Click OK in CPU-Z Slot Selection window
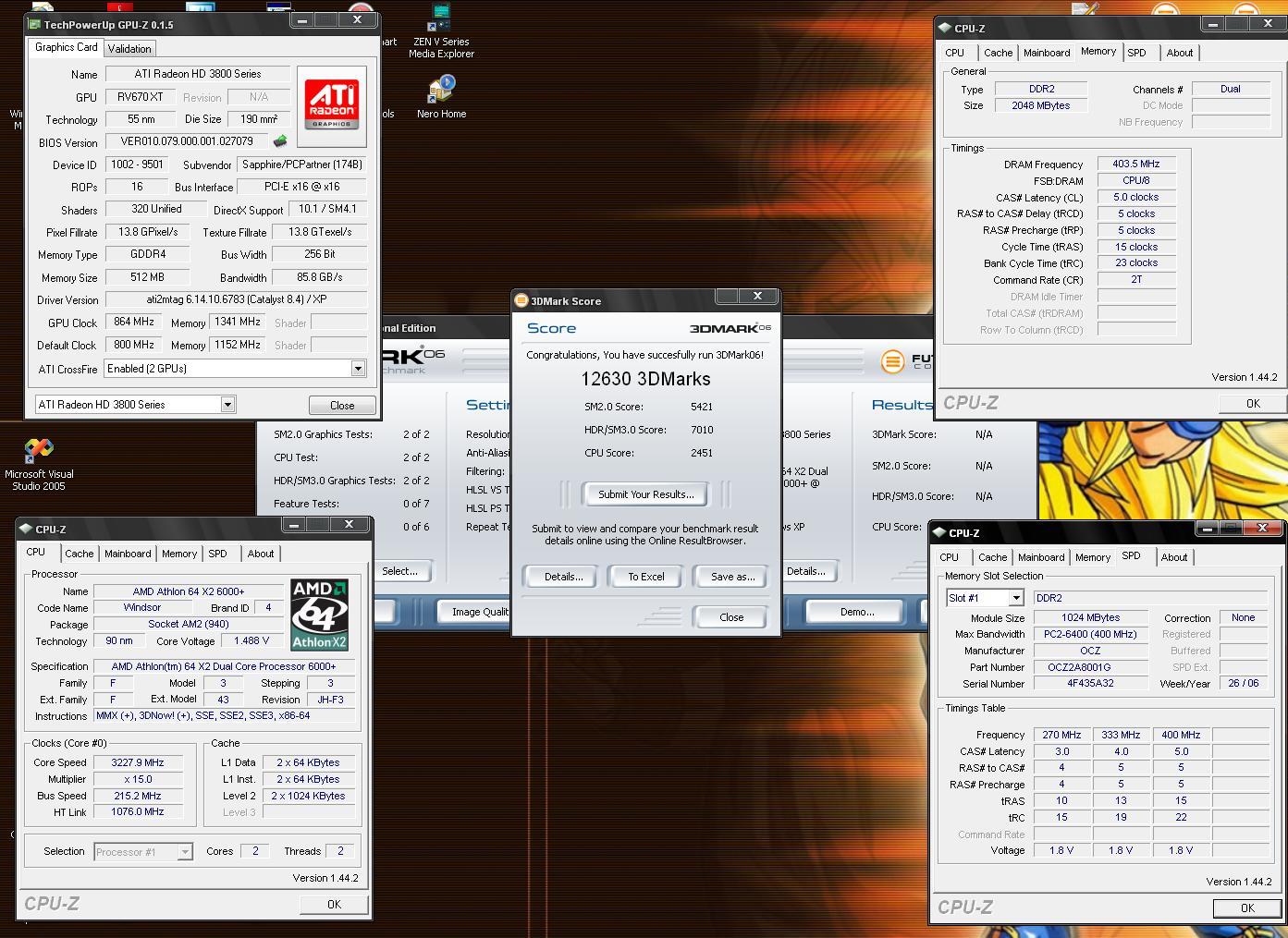The width and height of the screenshot is (1288, 938). [x=1247, y=908]
